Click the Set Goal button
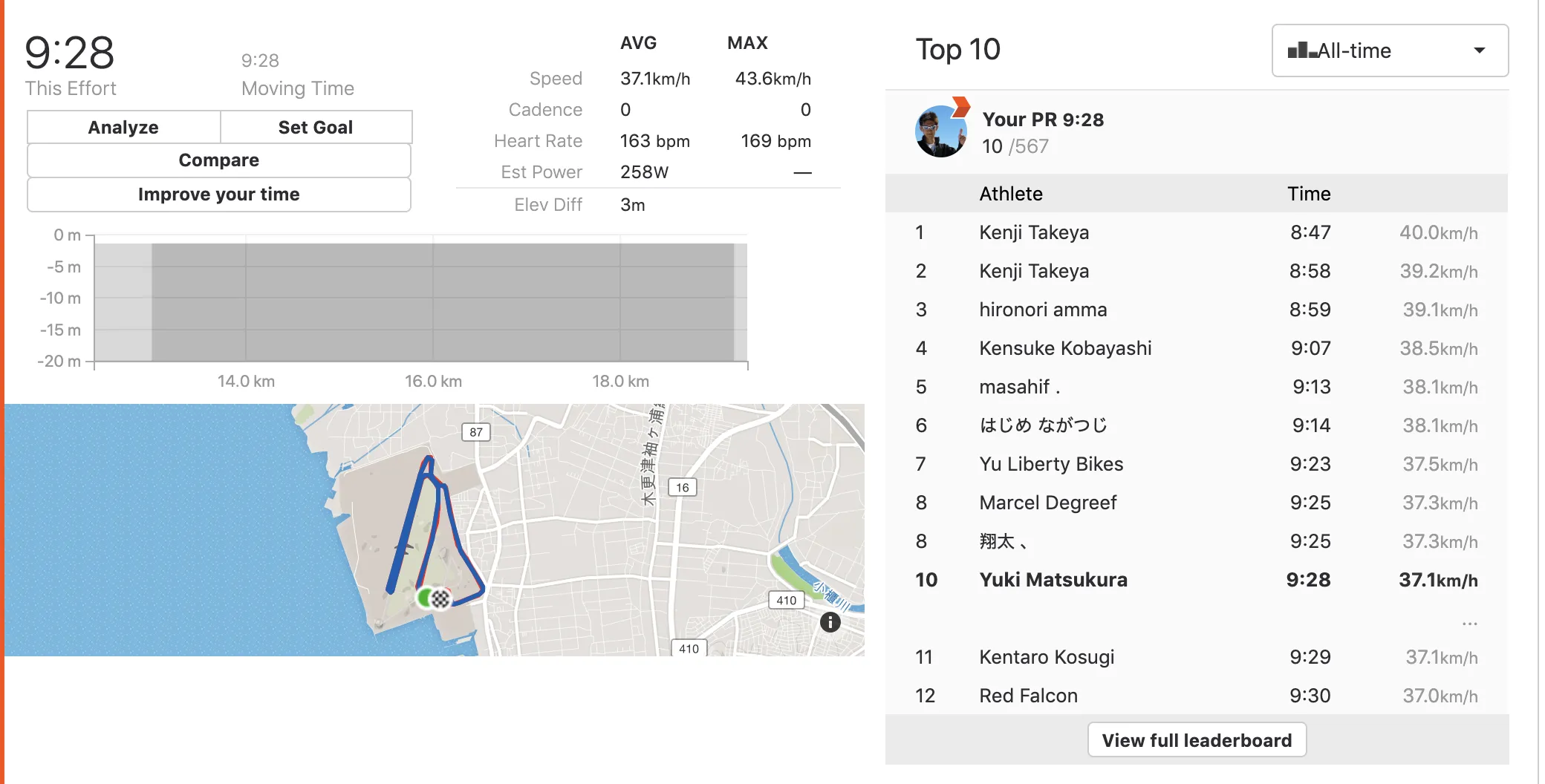This screenshot has width=1545, height=784. tap(316, 128)
